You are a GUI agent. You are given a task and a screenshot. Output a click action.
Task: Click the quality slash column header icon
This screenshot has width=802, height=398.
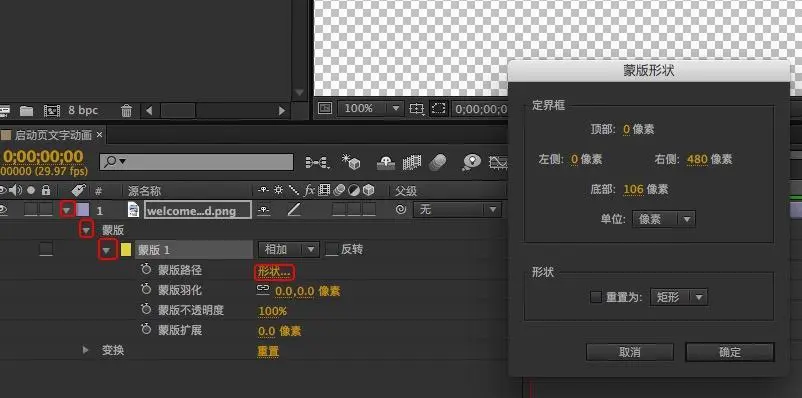pos(294,190)
